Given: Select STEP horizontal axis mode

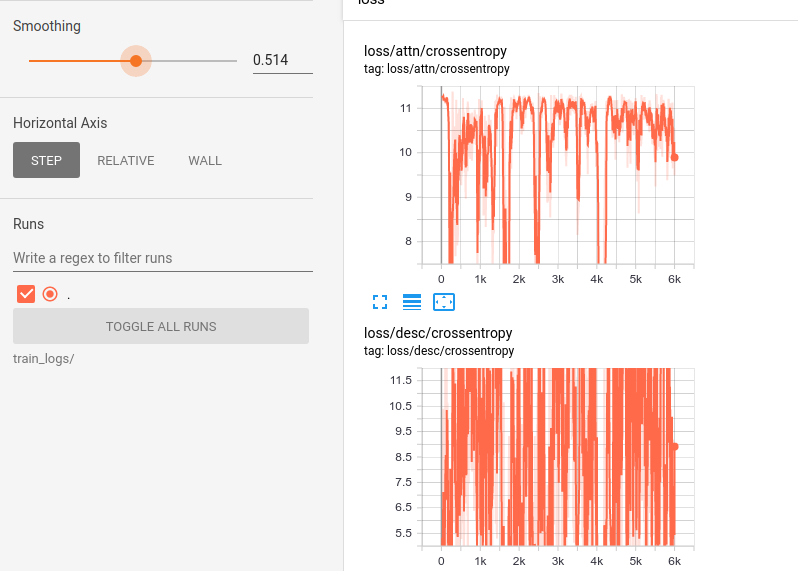Looking at the screenshot, I should pyautogui.click(x=46, y=160).
